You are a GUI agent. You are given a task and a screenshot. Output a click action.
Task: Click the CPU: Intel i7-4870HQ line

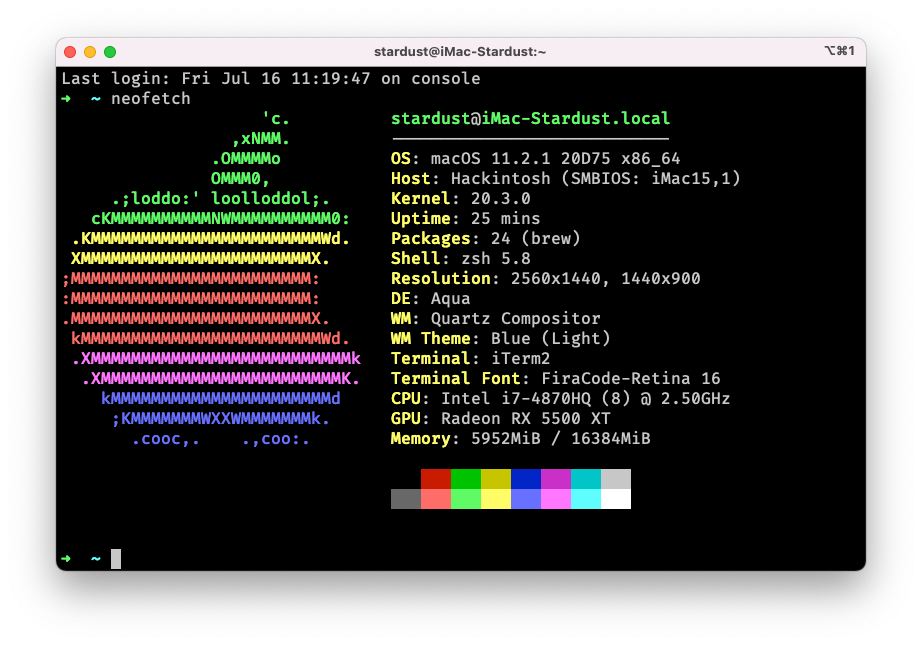pos(560,399)
